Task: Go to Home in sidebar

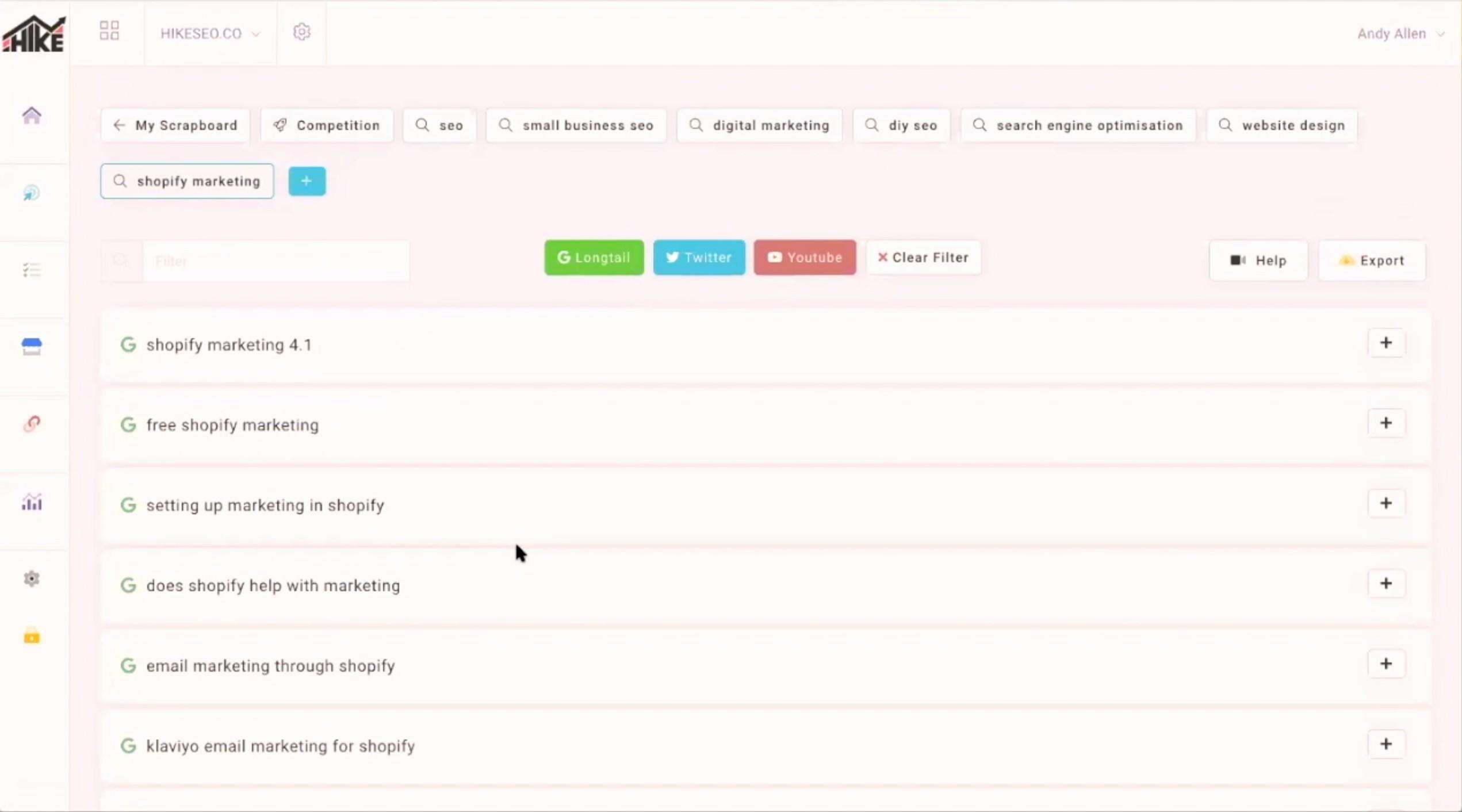Action: pyautogui.click(x=32, y=116)
